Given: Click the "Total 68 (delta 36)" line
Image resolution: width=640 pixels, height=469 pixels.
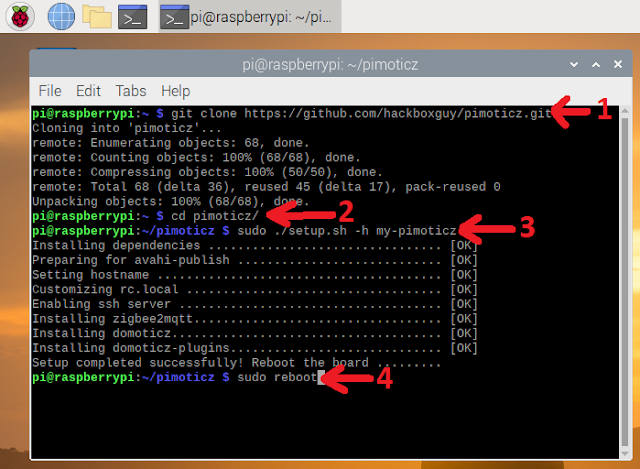Looking at the screenshot, I should point(266,187).
